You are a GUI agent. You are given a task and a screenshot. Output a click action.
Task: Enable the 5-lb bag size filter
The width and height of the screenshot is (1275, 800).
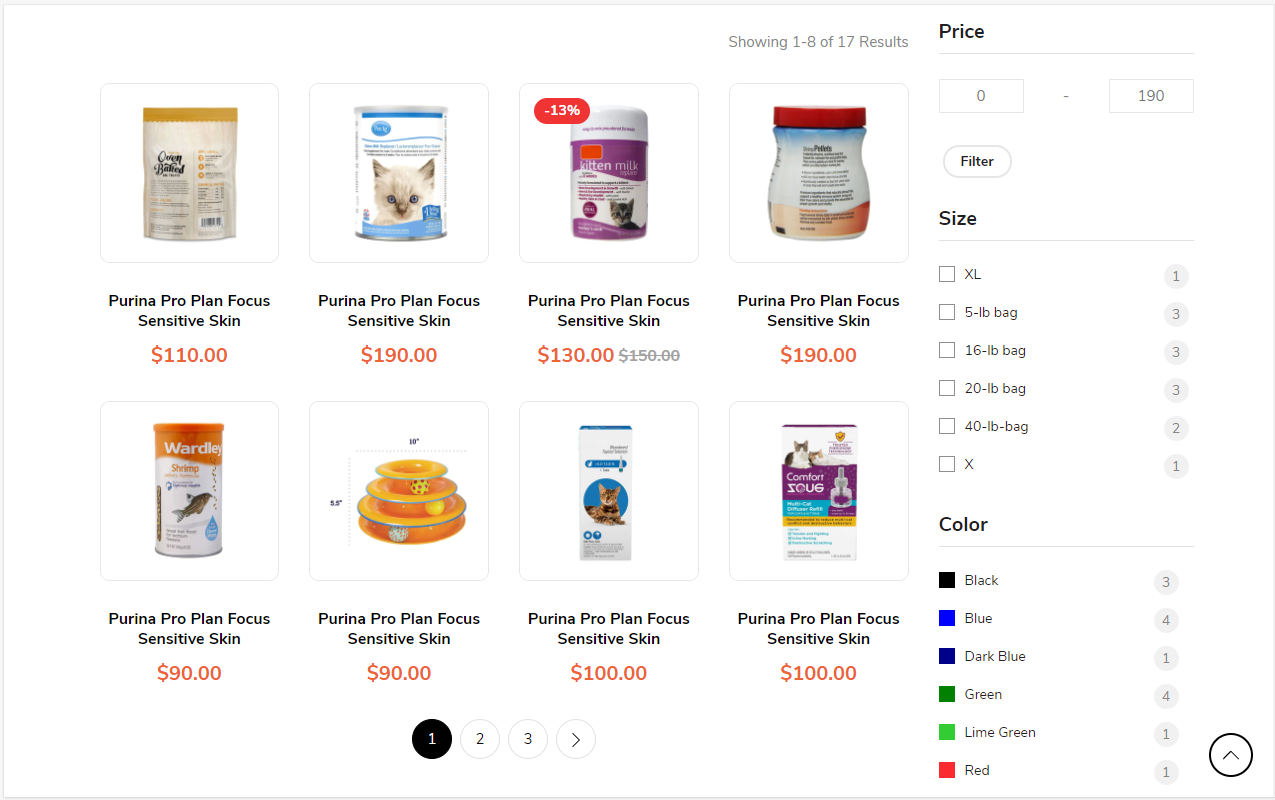point(947,312)
